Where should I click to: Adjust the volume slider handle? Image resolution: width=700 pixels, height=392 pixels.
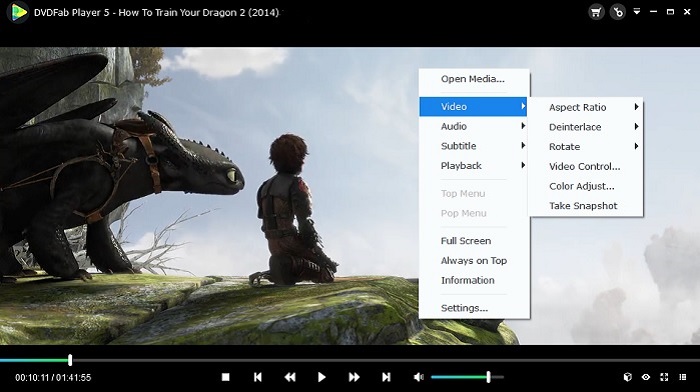coord(488,377)
